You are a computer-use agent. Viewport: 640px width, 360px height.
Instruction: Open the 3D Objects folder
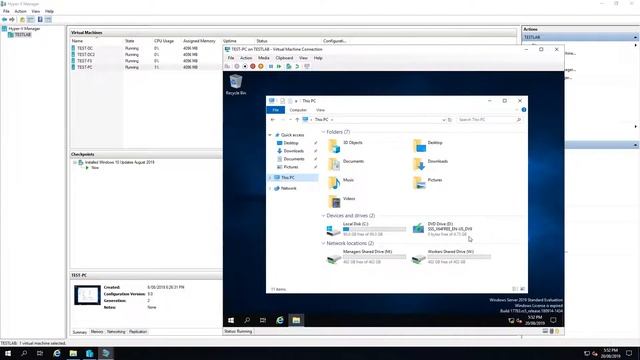click(x=345, y=145)
